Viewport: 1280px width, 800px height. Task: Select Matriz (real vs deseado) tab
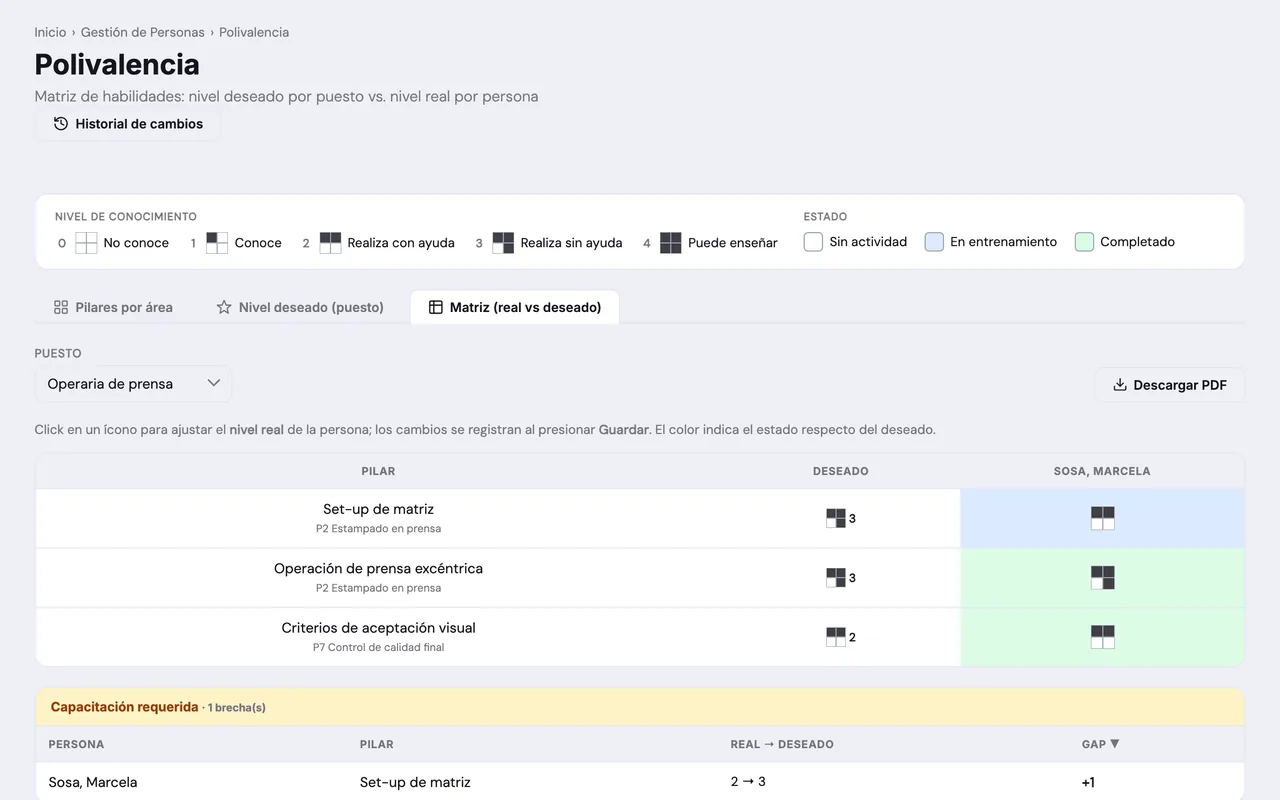[x=515, y=307]
